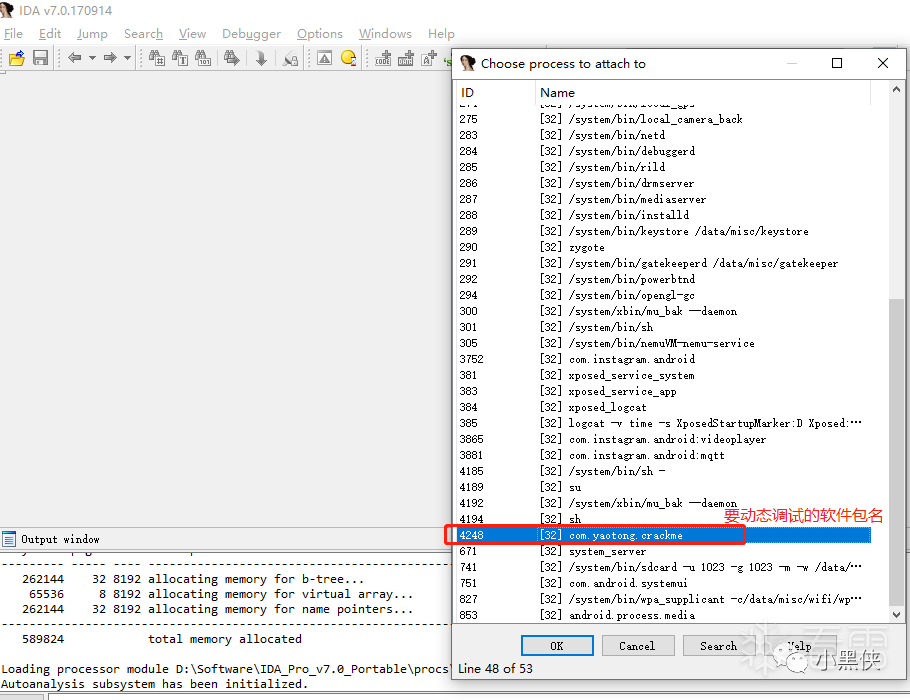The height and width of the screenshot is (700, 910).
Task: Select the com.android.systemui process
Action: 664,583
